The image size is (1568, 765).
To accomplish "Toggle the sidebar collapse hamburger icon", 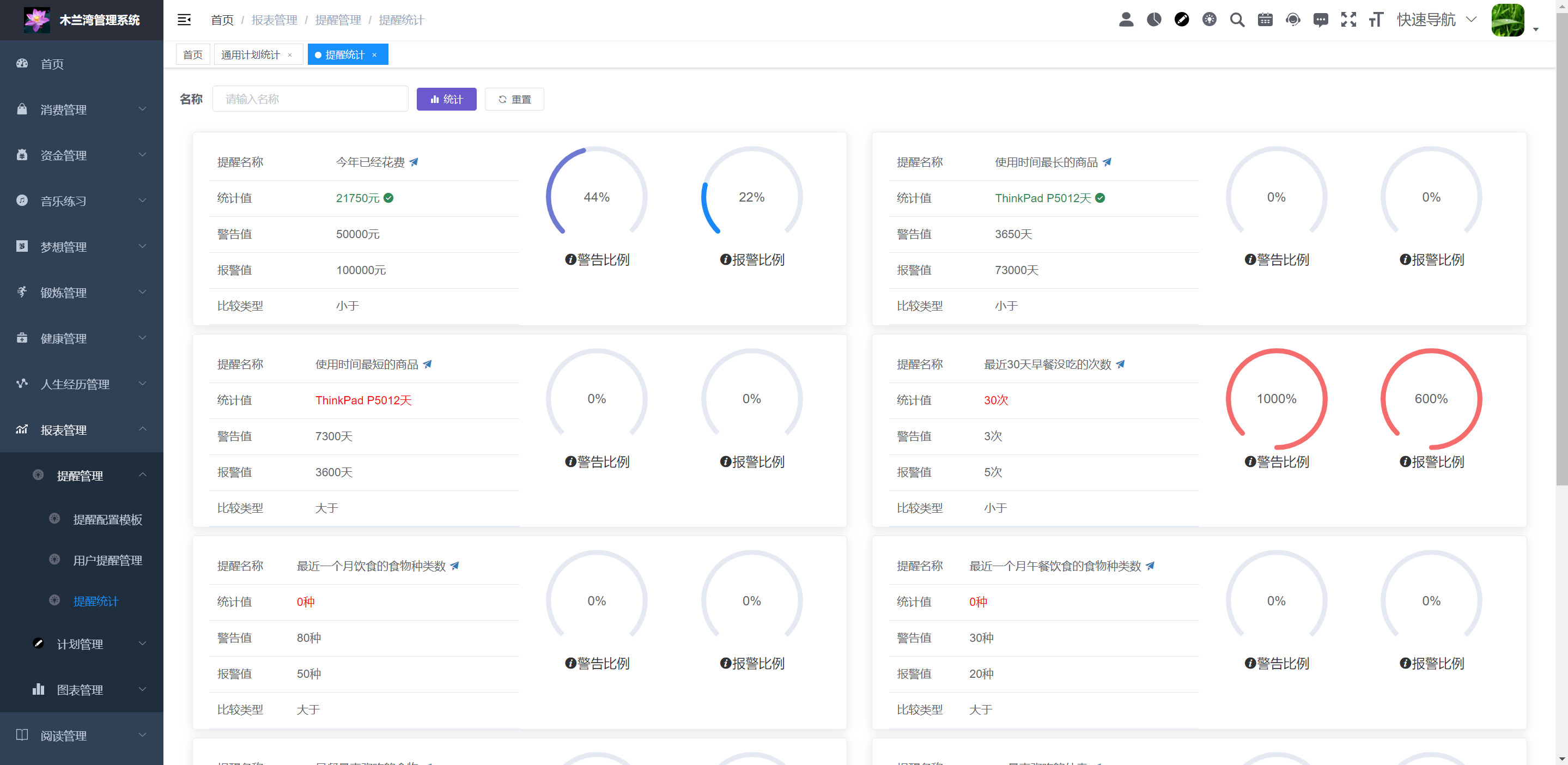I will [x=184, y=20].
